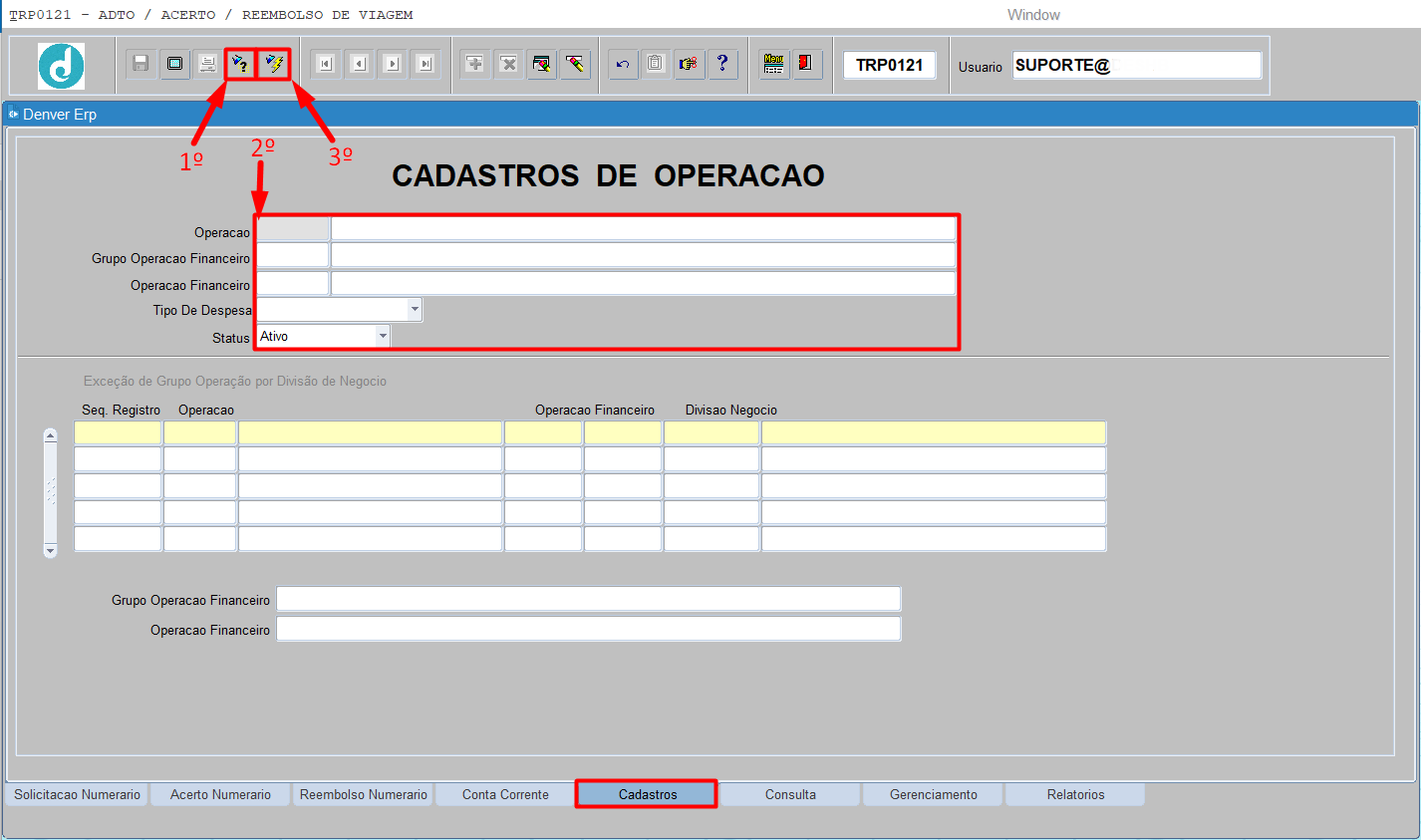Open the Conta Corrente tab

tap(505, 794)
